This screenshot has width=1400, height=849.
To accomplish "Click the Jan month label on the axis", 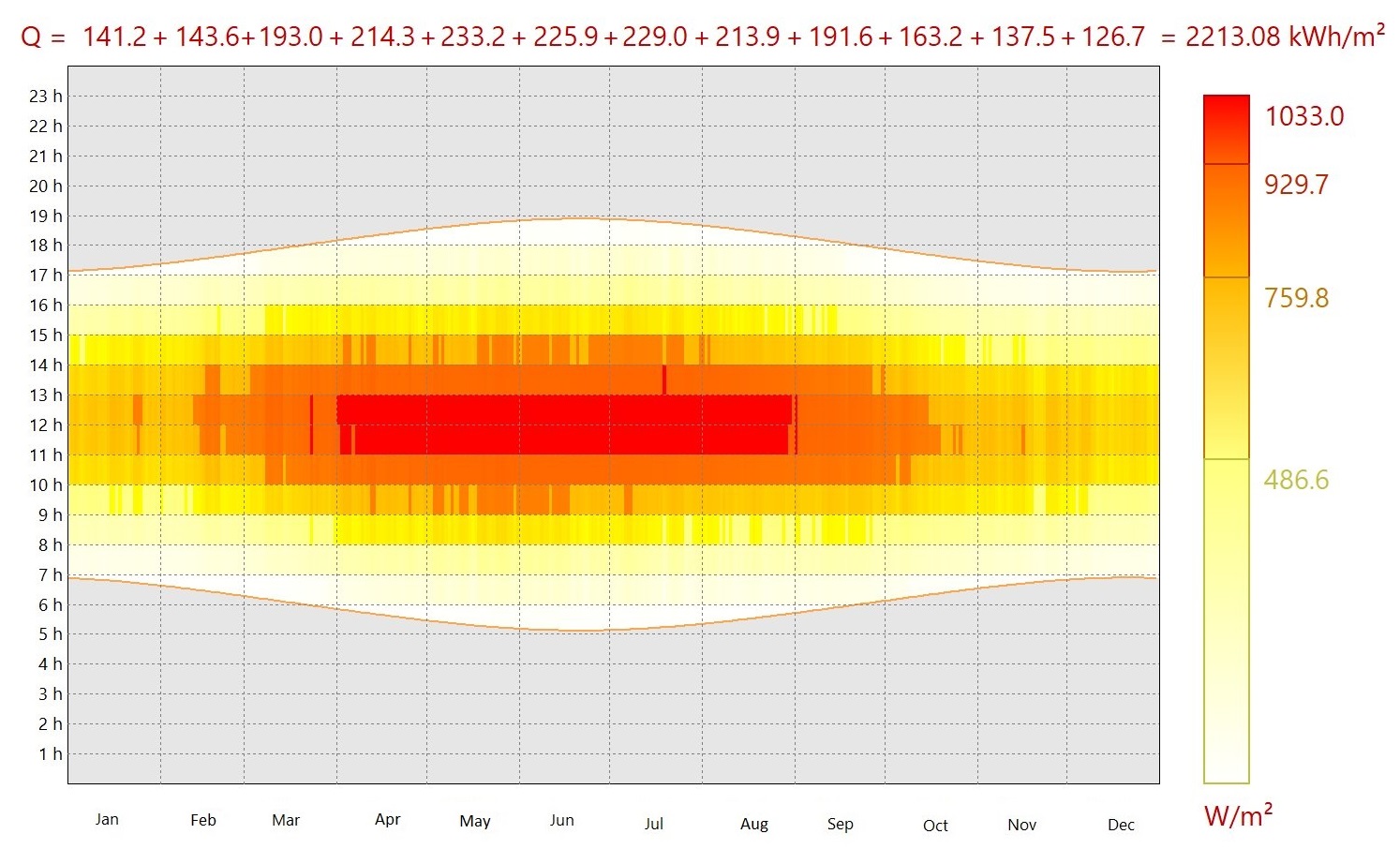I will [107, 819].
